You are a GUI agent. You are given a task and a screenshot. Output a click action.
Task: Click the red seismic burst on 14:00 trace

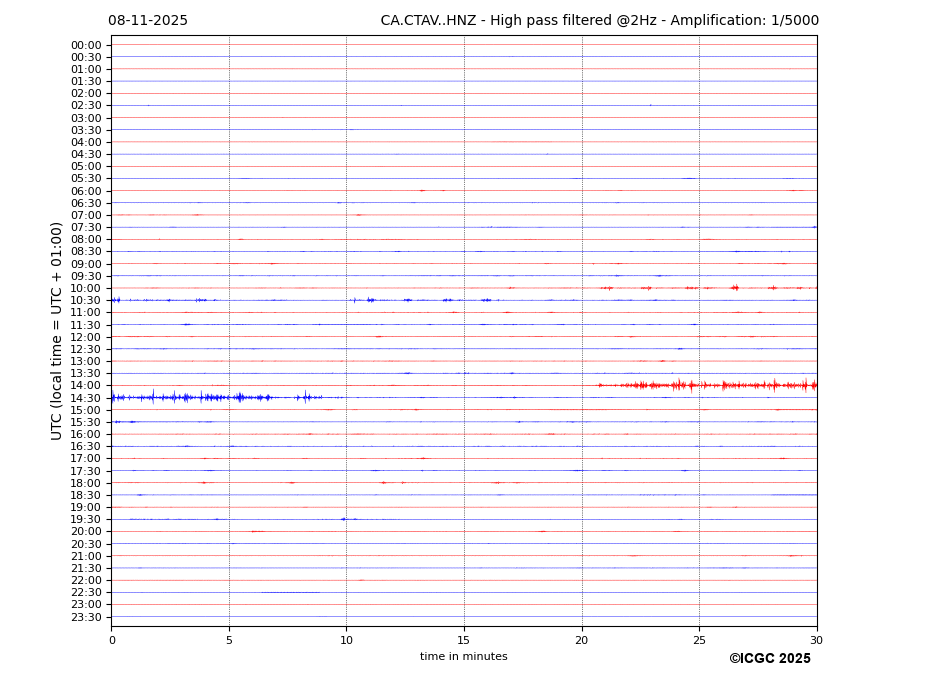pos(720,385)
